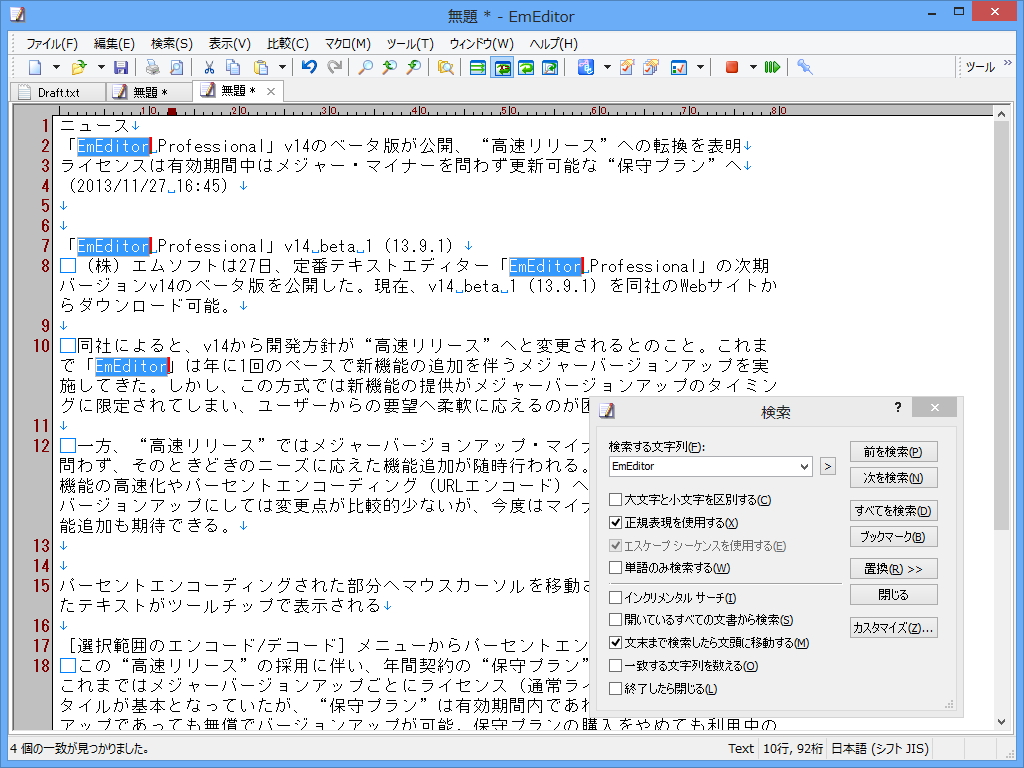Open the マクロ(M) menu
This screenshot has height=768, width=1024.
[348, 44]
